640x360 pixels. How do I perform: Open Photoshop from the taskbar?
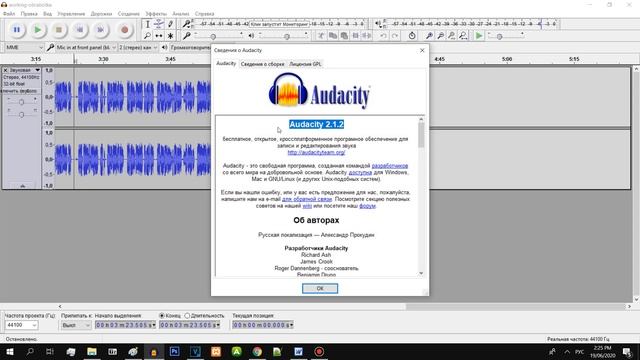175,351
